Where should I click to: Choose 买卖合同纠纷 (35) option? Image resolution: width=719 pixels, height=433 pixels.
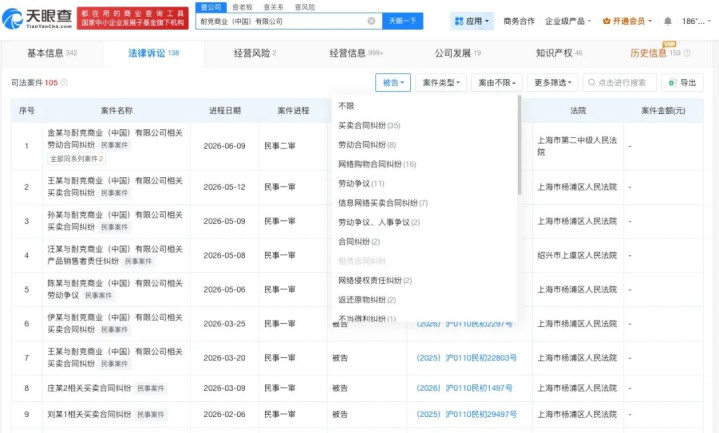[369, 125]
